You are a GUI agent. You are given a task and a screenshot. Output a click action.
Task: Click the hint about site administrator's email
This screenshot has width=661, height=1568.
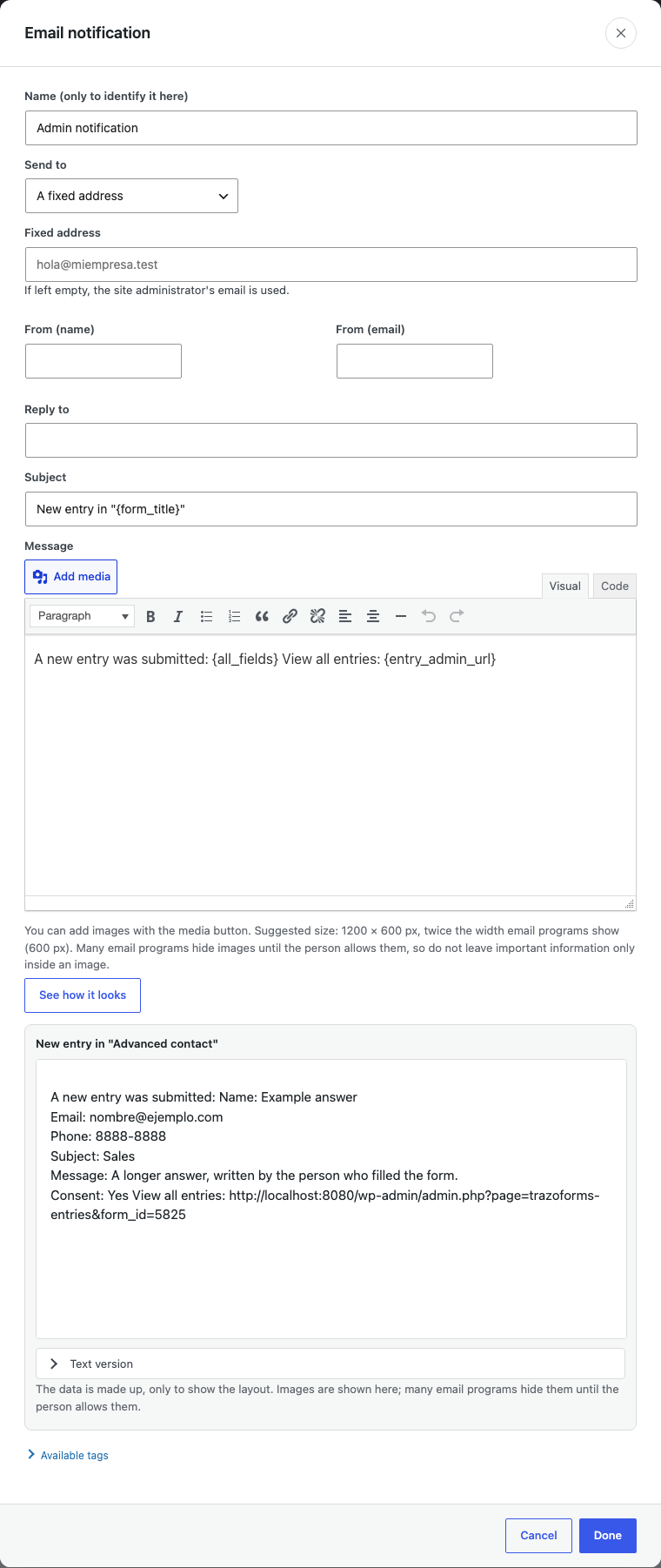pyautogui.click(x=157, y=291)
